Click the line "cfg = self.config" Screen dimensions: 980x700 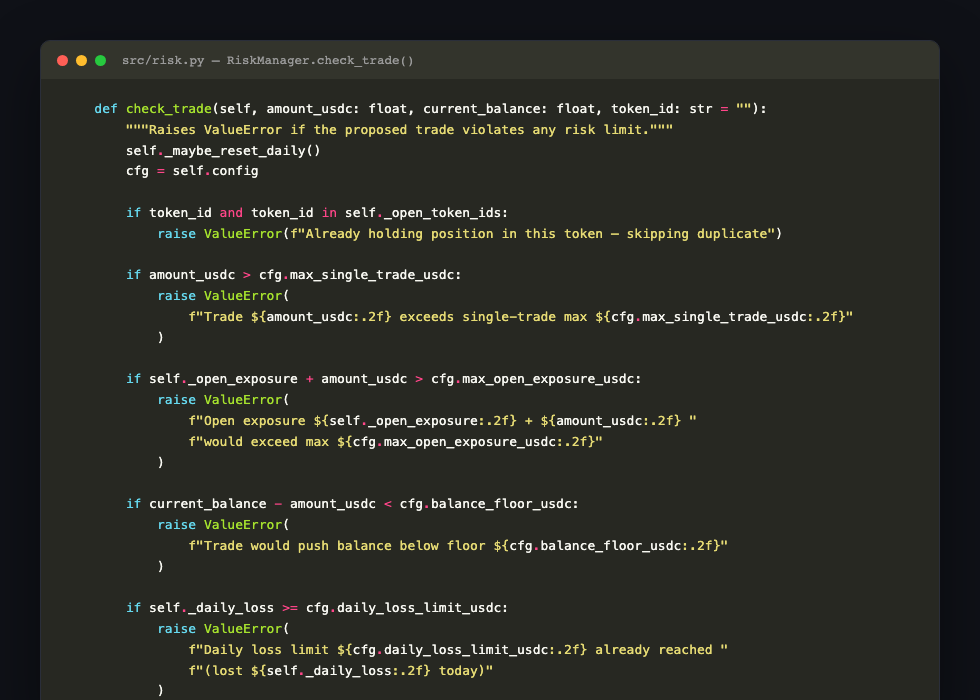[192, 171]
